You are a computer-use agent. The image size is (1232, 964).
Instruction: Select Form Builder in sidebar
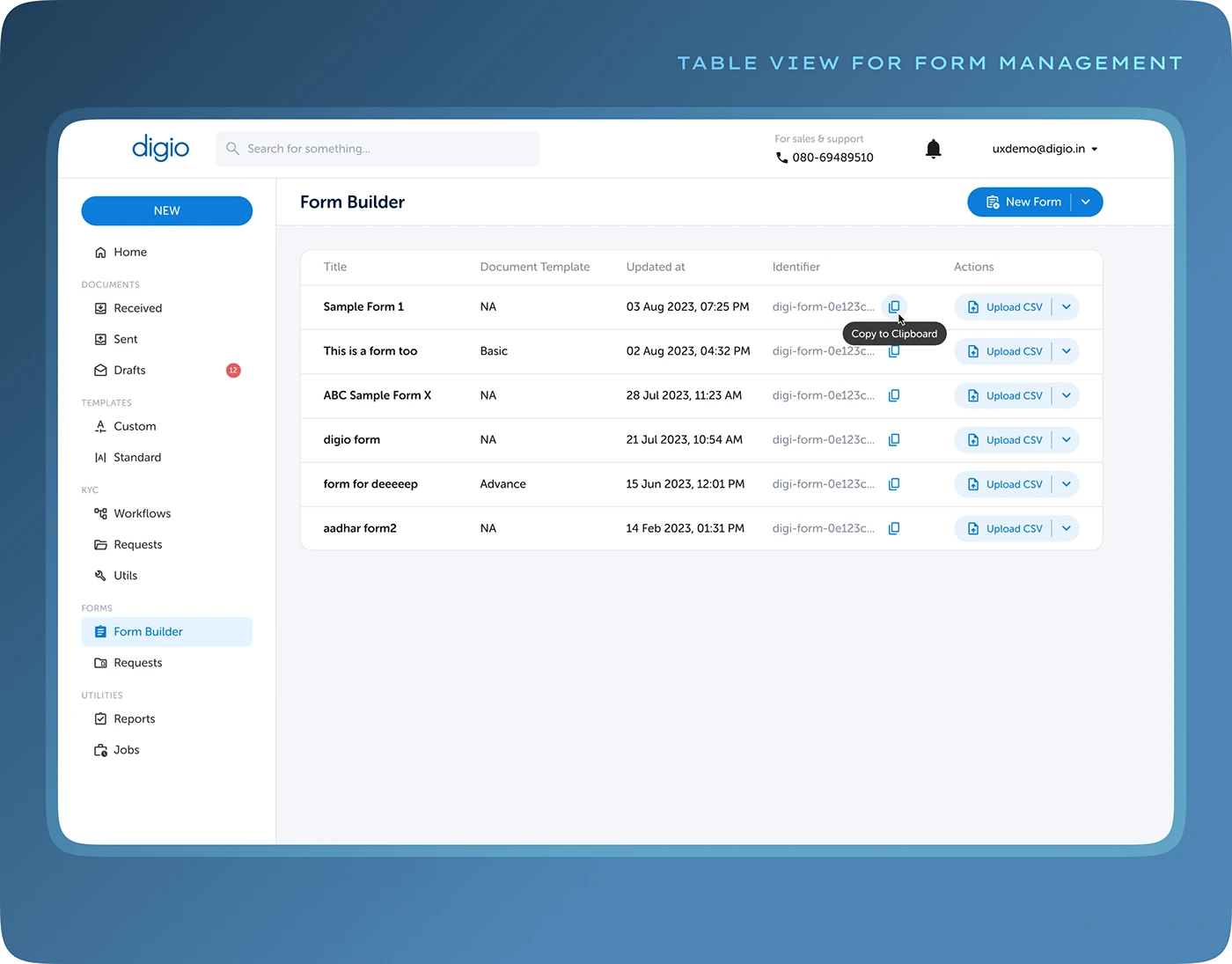(166, 631)
